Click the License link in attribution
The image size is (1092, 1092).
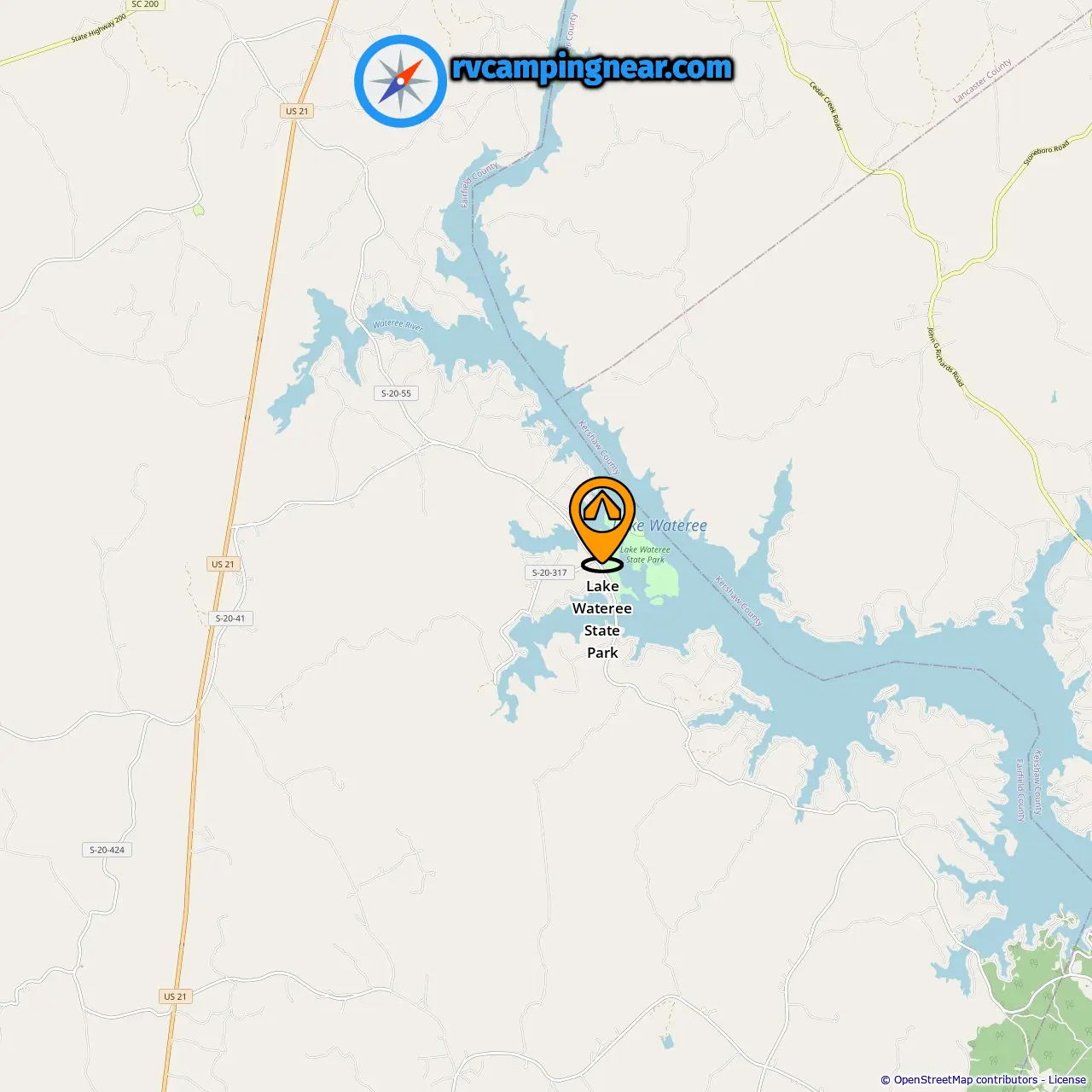coord(1067,1079)
